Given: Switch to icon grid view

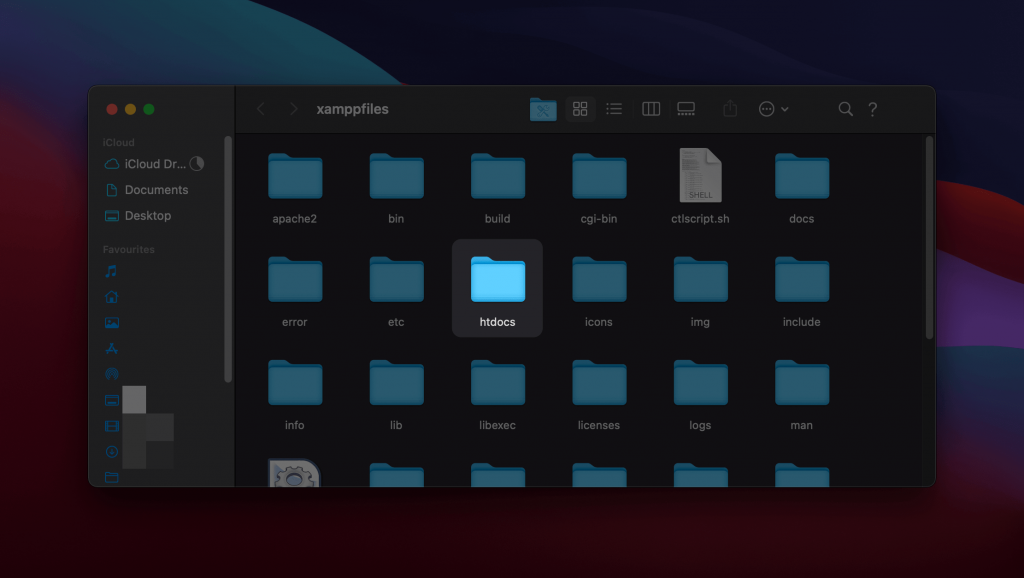Looking at the screenshot, I should pos(580,109).
